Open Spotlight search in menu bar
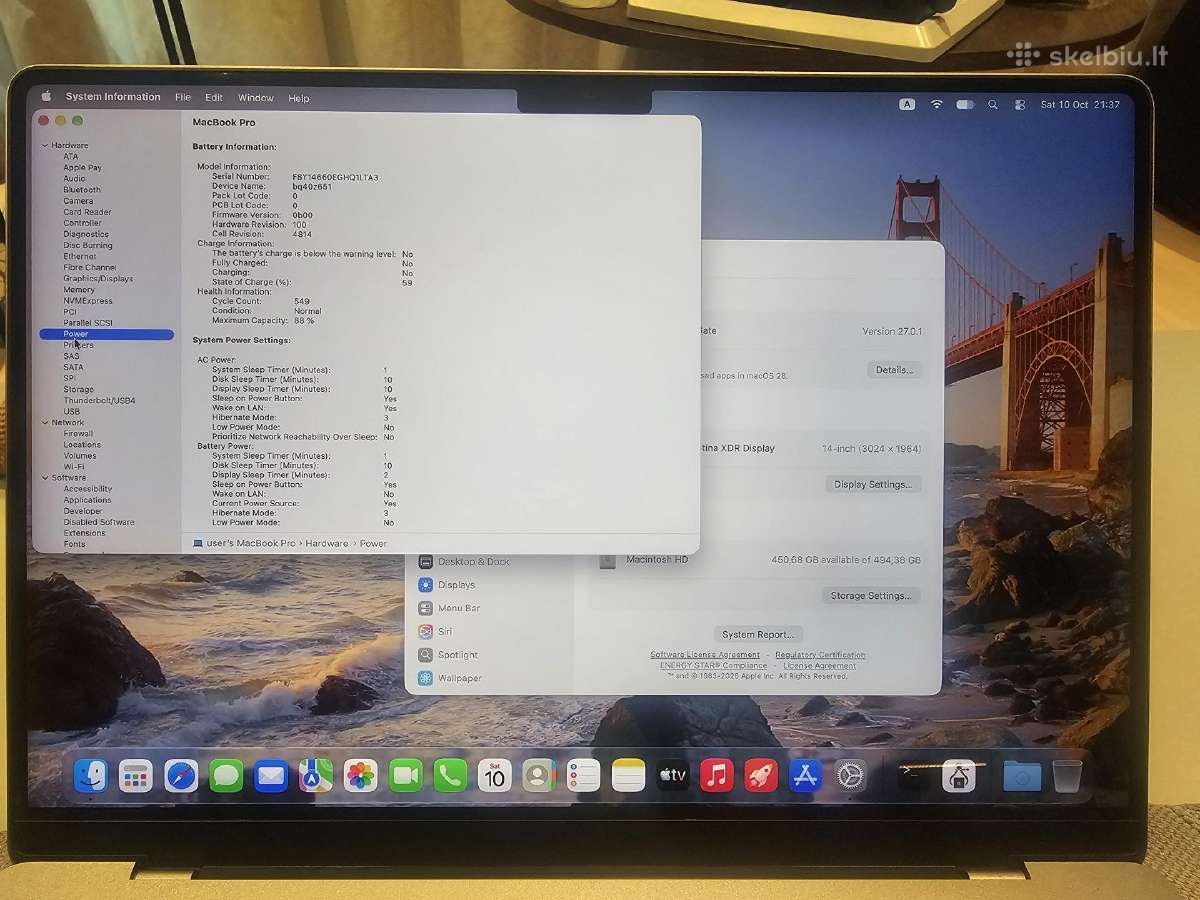Image resolution: width=1200 pixels, height=900 pixels. [x=993, y=104]
